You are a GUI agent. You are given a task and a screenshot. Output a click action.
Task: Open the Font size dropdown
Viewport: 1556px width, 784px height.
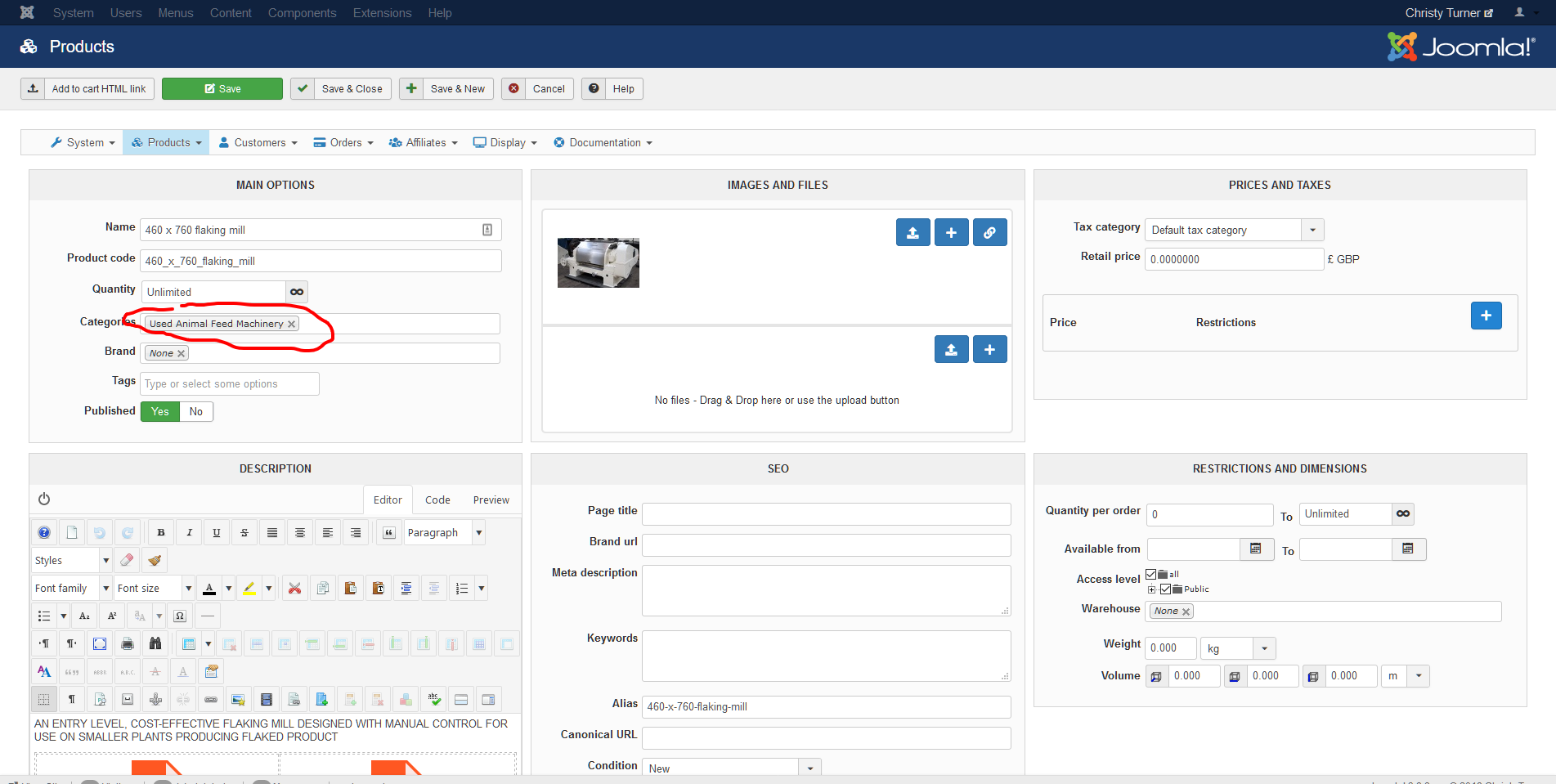coord(155,589)
